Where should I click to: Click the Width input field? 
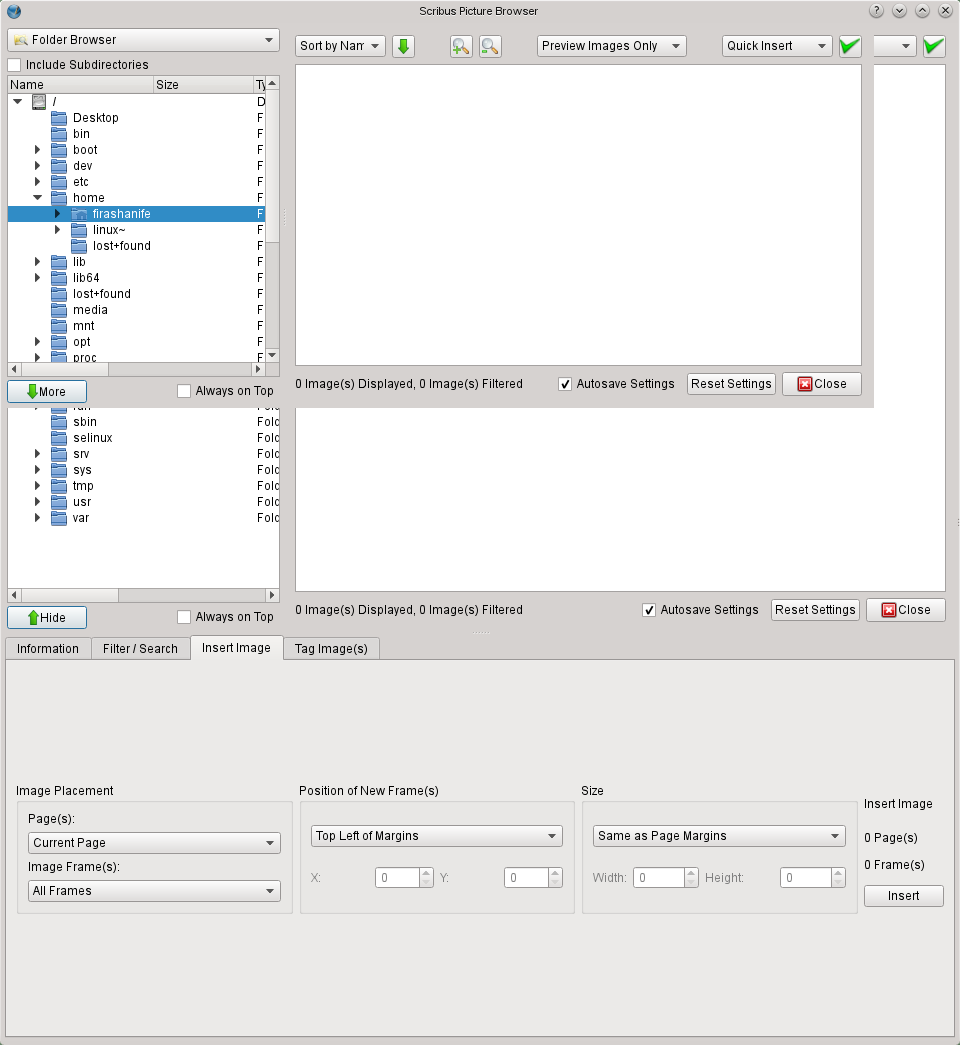coord(658,878)
